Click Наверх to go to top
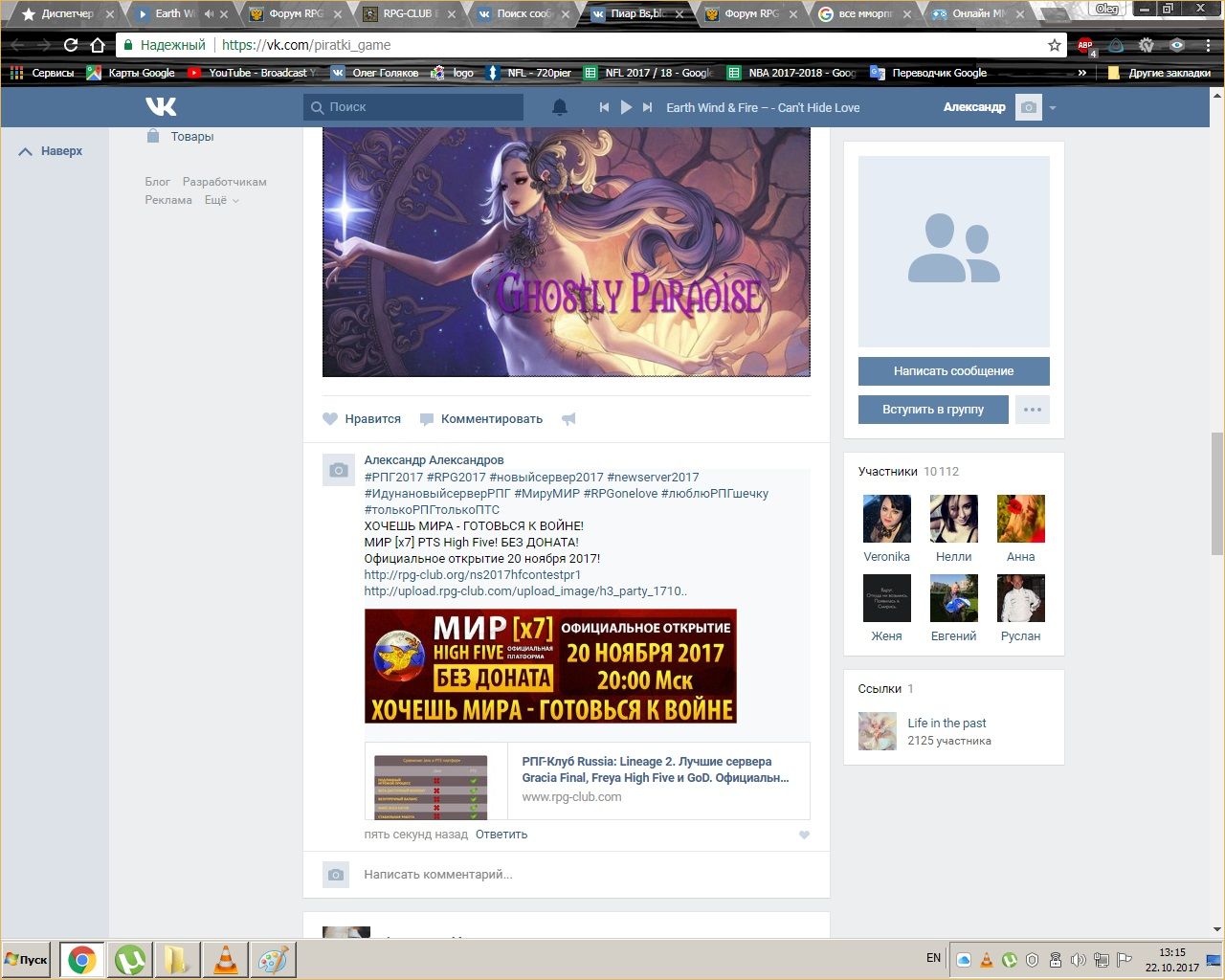 pos(52,151)
